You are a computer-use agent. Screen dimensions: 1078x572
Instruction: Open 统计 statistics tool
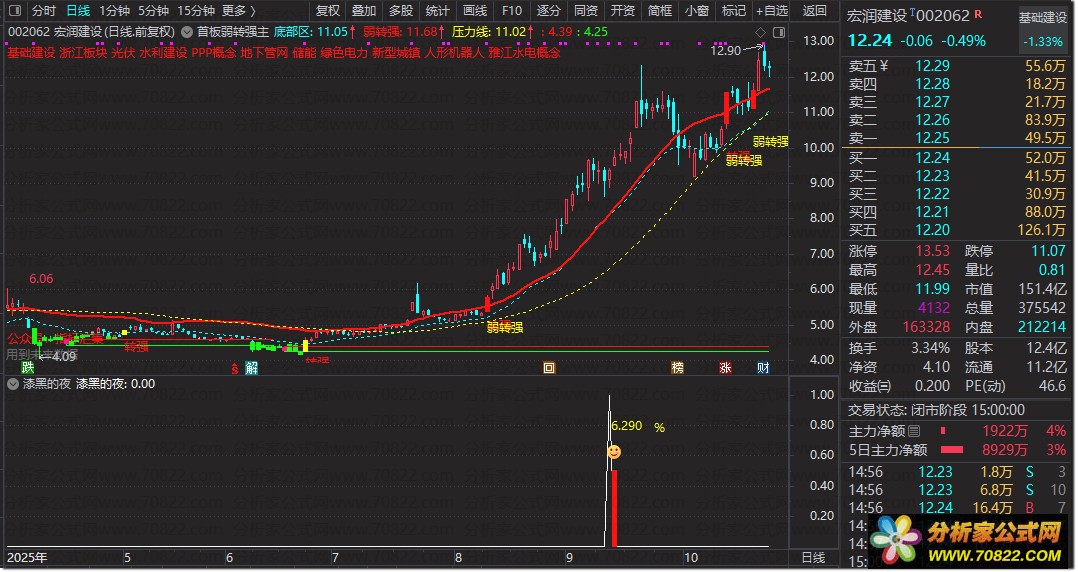point(437,11)
